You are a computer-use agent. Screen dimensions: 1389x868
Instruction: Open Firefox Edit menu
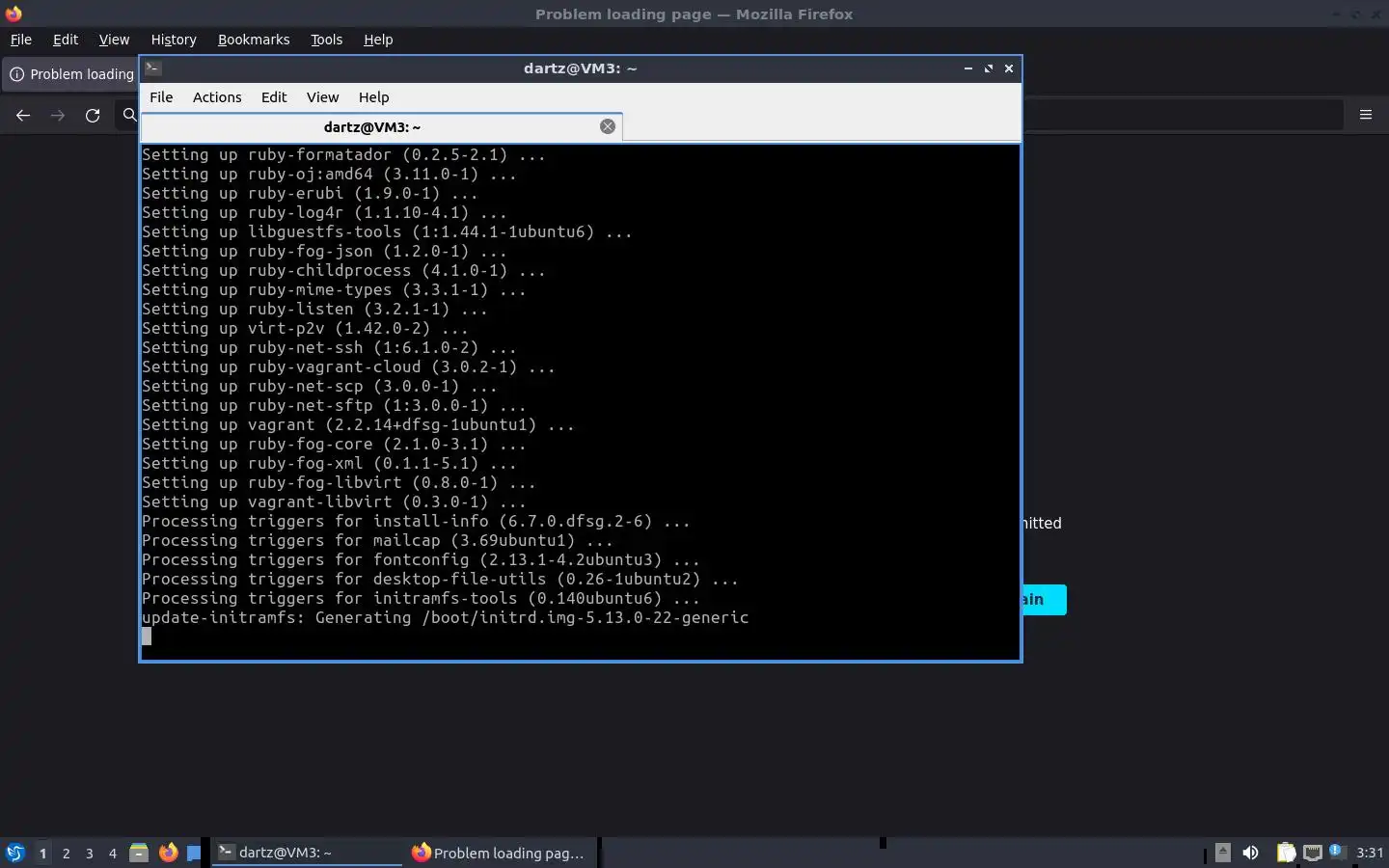[66, 40]
